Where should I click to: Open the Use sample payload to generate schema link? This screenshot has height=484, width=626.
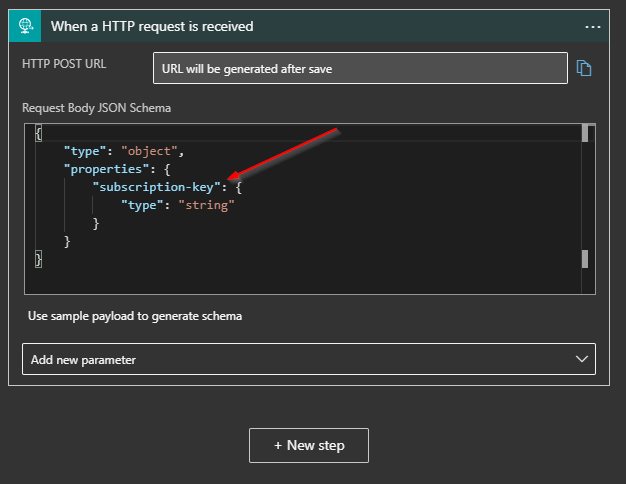[135, 316]
